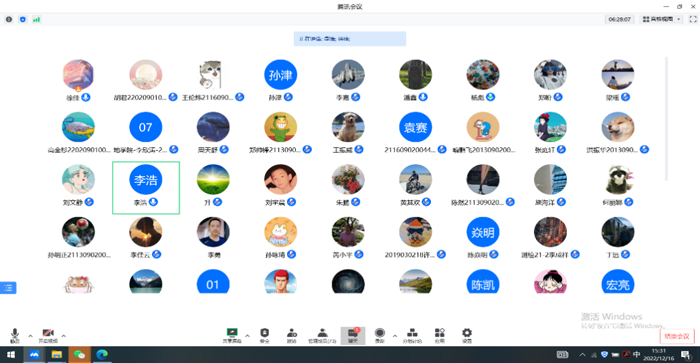This screenshot has height=363, width=700.
Task: Open the Manage Members (73) panel
Action: click(x=322, y=335)
